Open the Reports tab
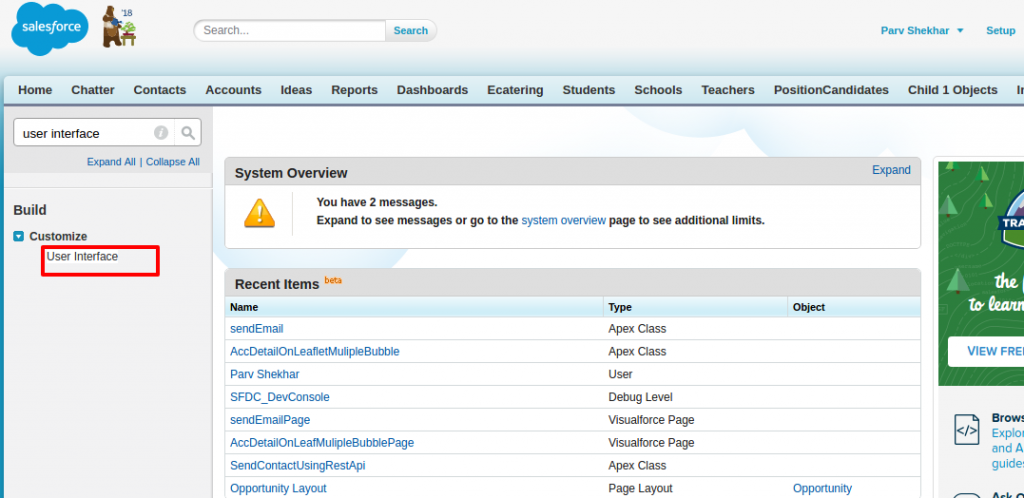Viewport: 1024px width, 498px height. coord(355,90)
